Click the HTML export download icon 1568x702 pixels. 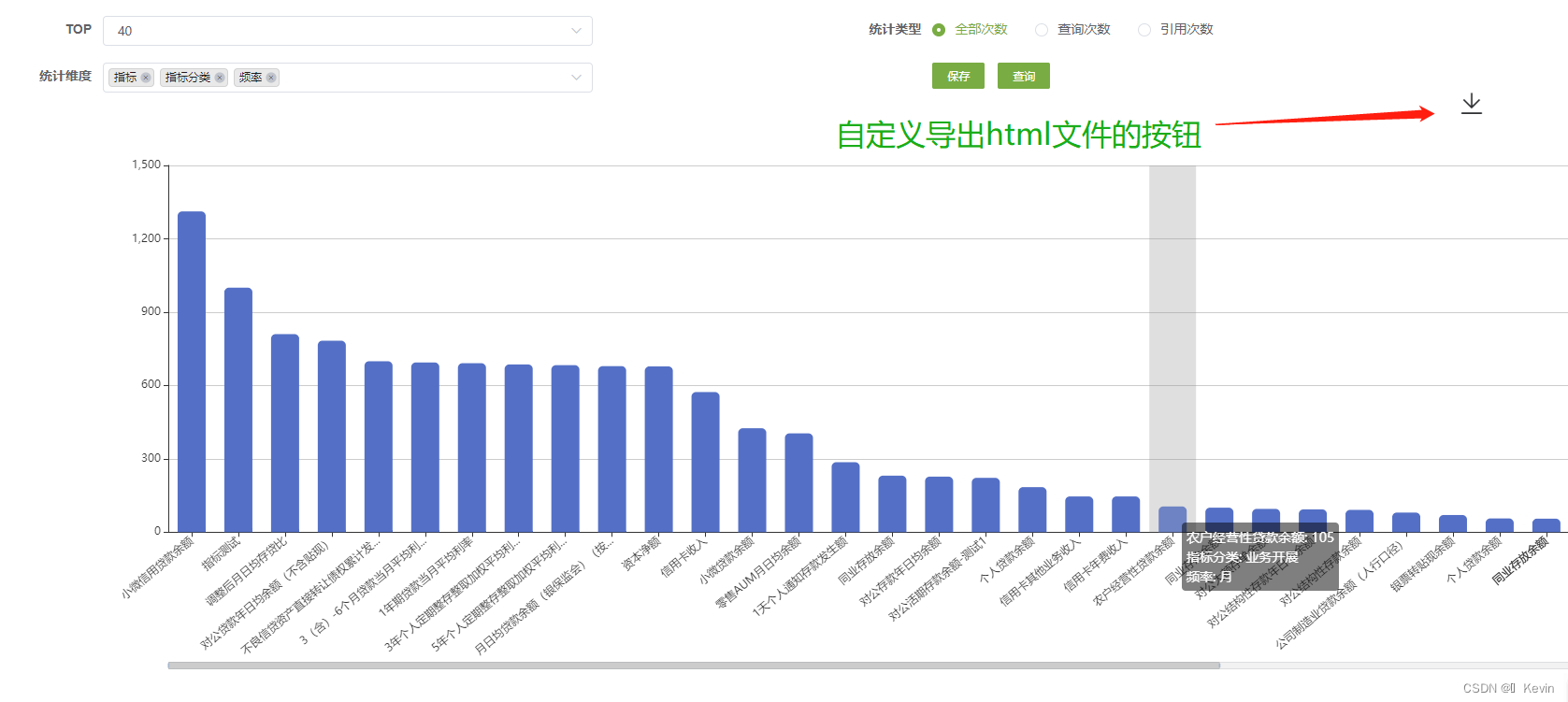[x=1472, y=104]
